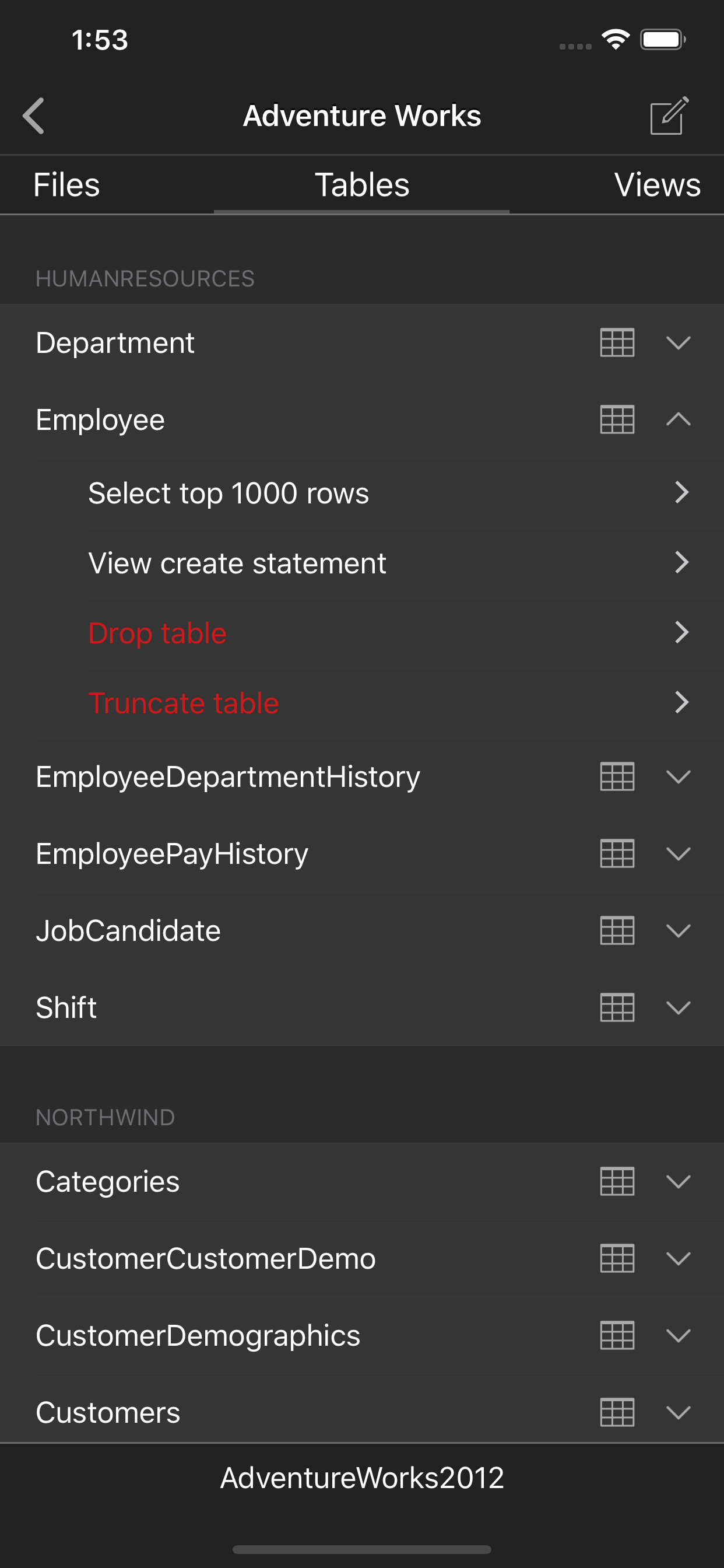Open the Shift table grid icon

pos(617,1007)
